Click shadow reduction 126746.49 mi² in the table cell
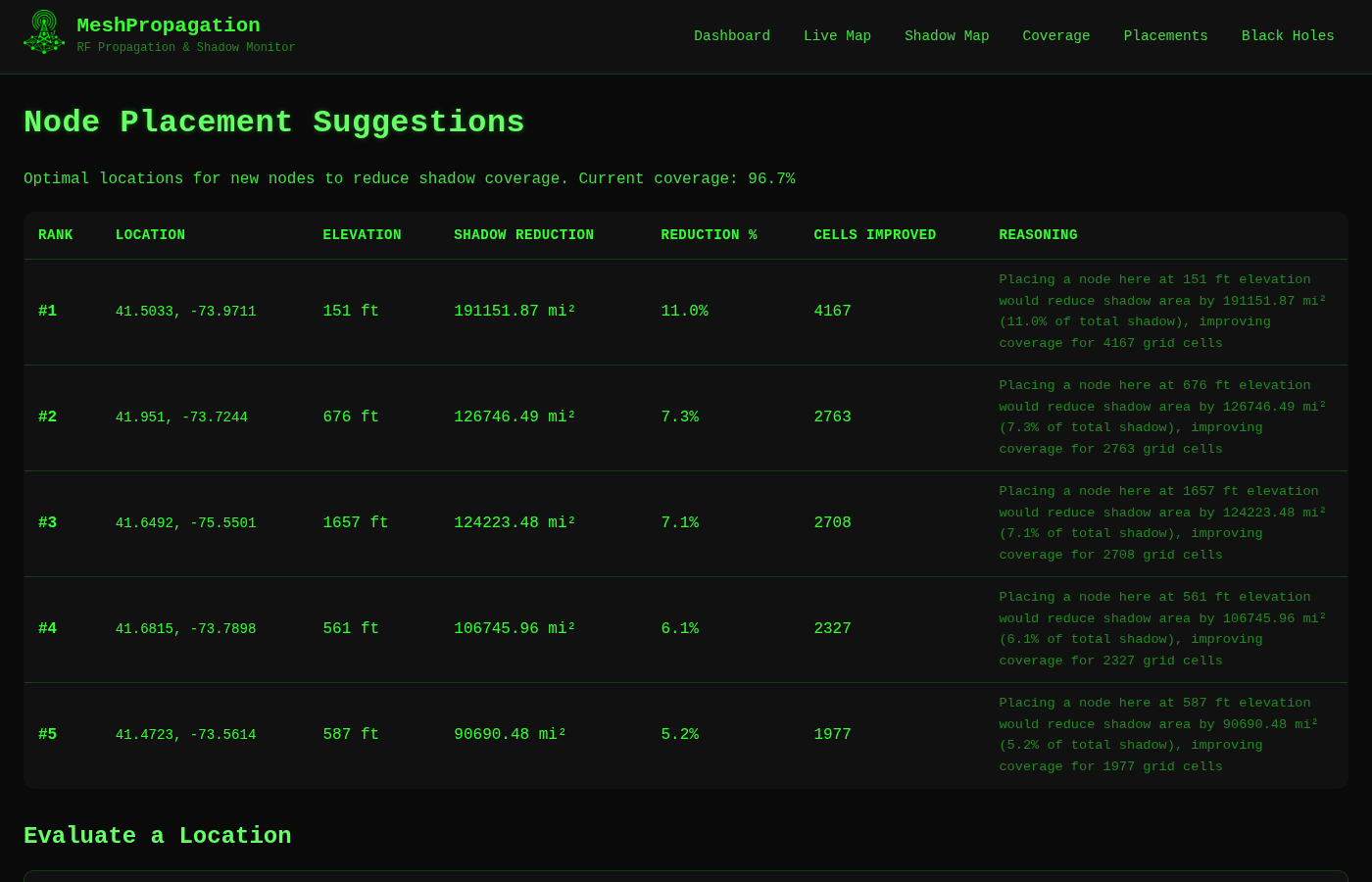Viewport: 1372px width, 882px height. click(514, 417)
